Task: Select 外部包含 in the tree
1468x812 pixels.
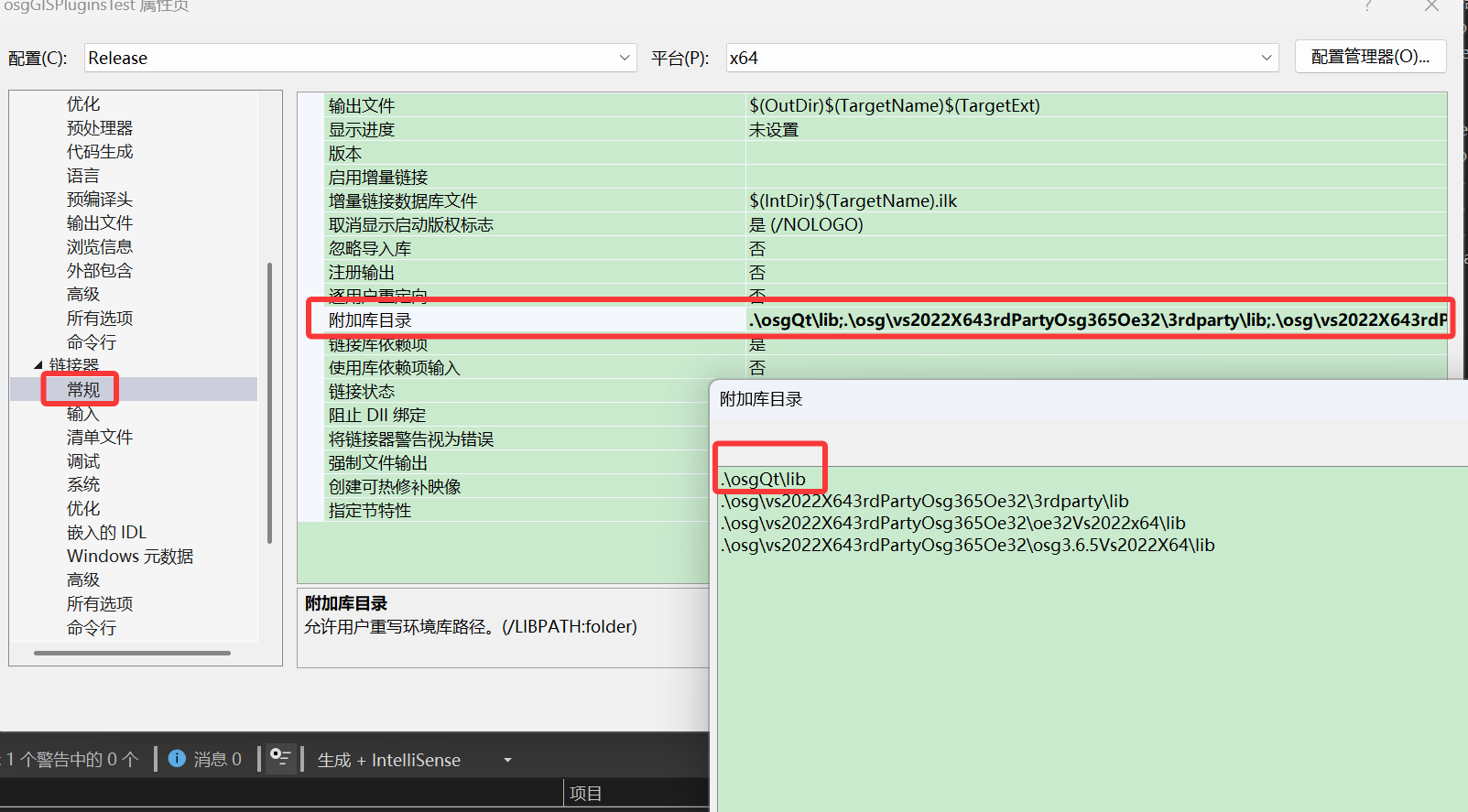Action: [100, 270]
